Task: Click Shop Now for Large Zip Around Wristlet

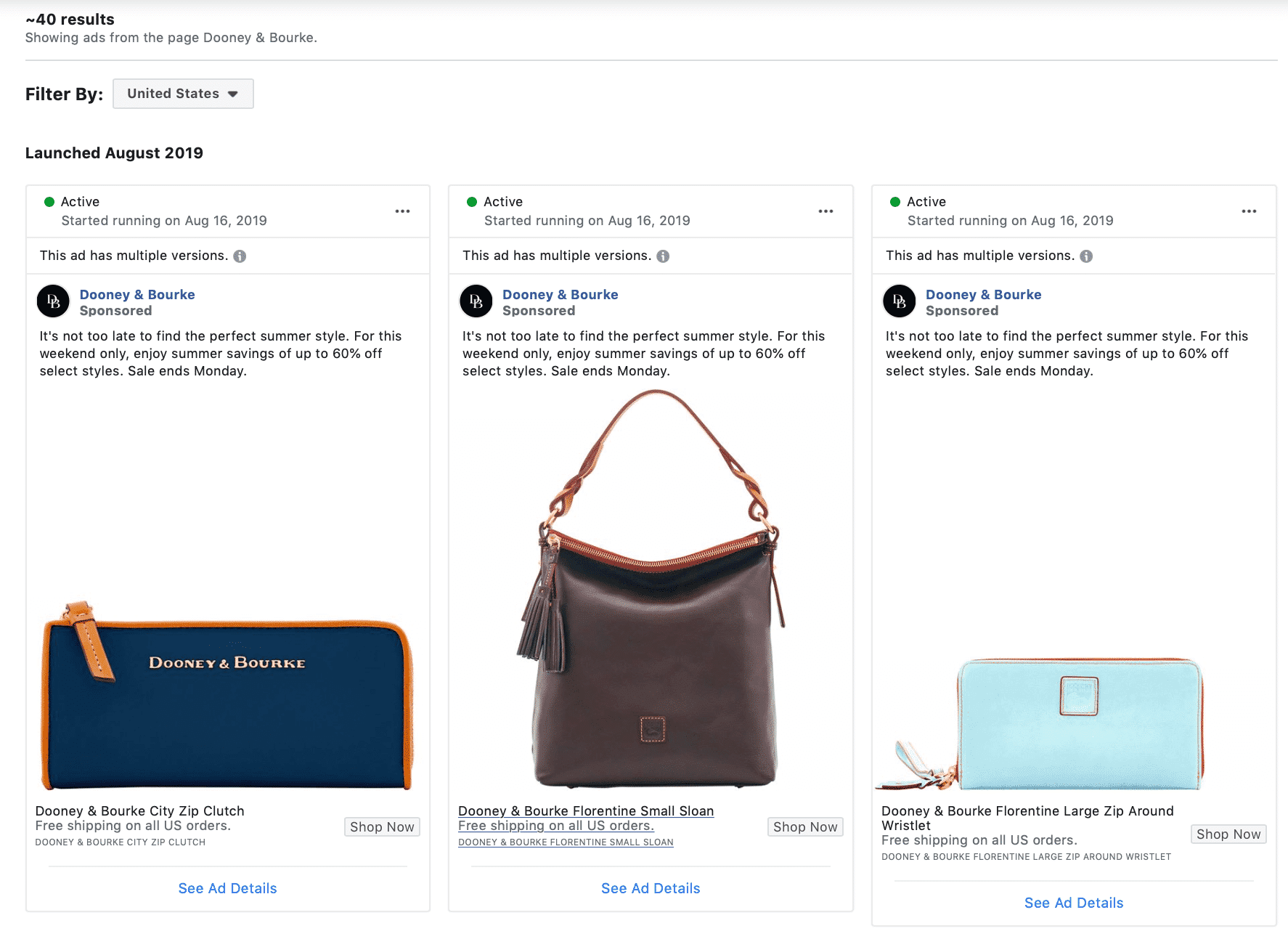Action: pos(1228,834)
